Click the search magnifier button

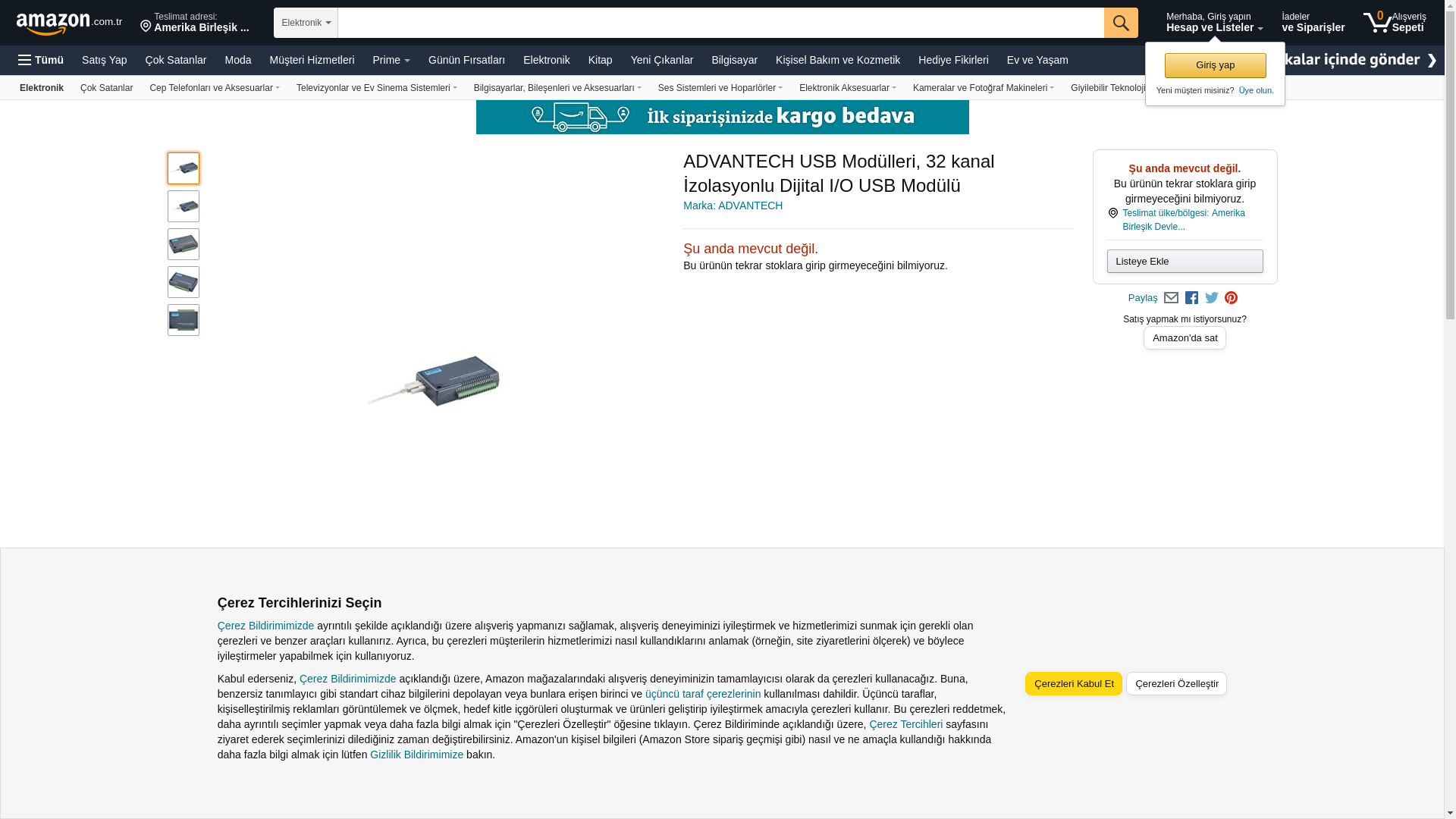[1121, 23]
